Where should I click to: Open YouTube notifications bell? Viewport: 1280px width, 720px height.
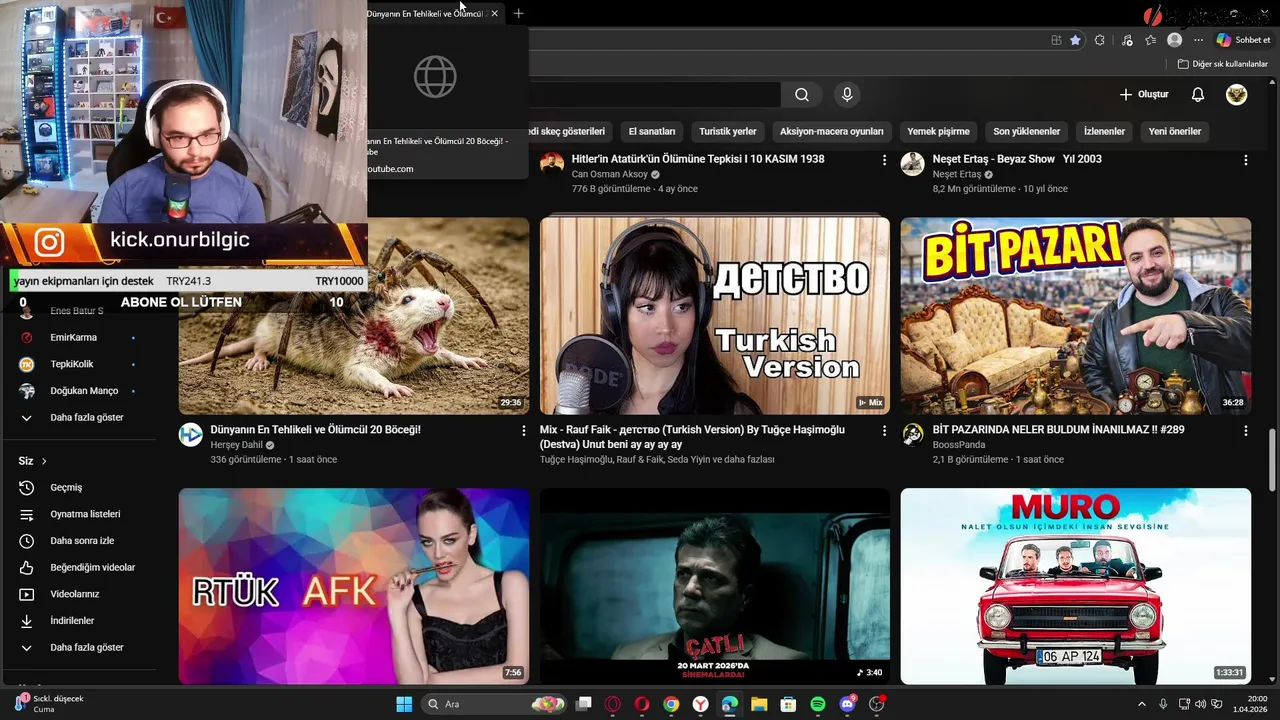1198,95
